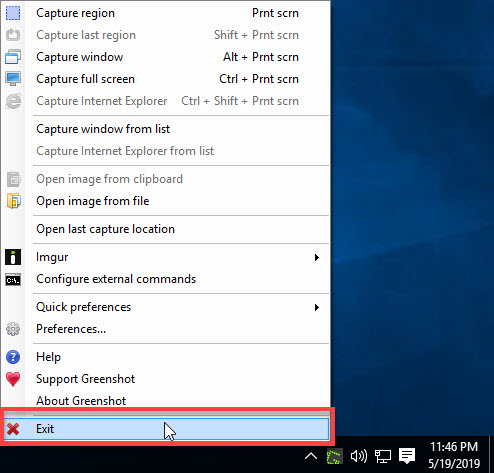The height and width of the screenshot is (473, 494).
Task: Show hidden tray icons chevron
Action: click(311, 456)
